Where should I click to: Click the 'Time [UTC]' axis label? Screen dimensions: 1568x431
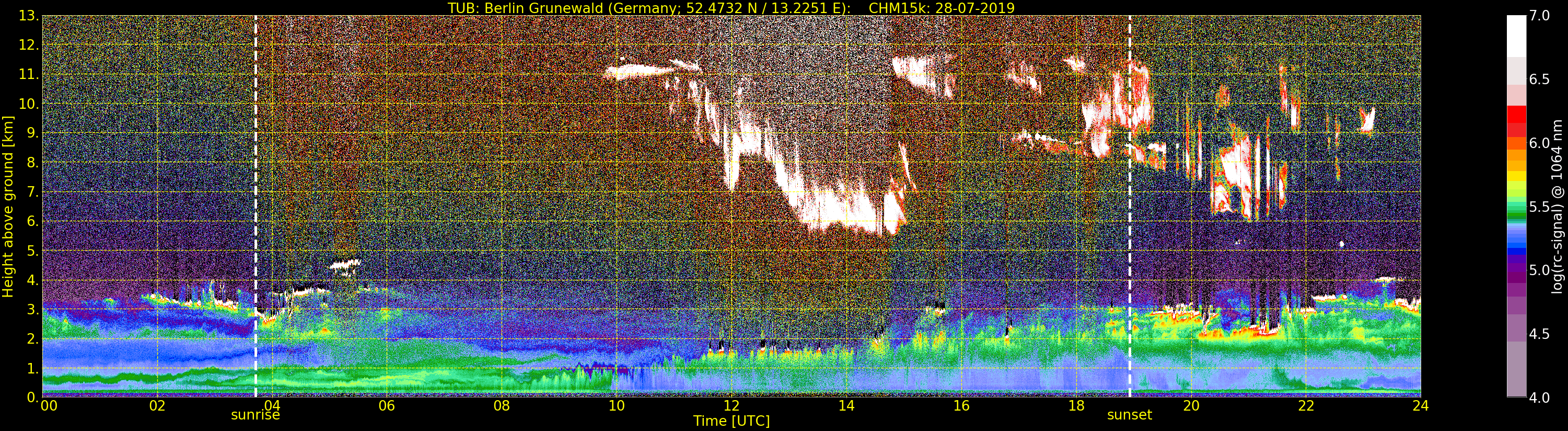pyautogui.click(x=731, y=421)
